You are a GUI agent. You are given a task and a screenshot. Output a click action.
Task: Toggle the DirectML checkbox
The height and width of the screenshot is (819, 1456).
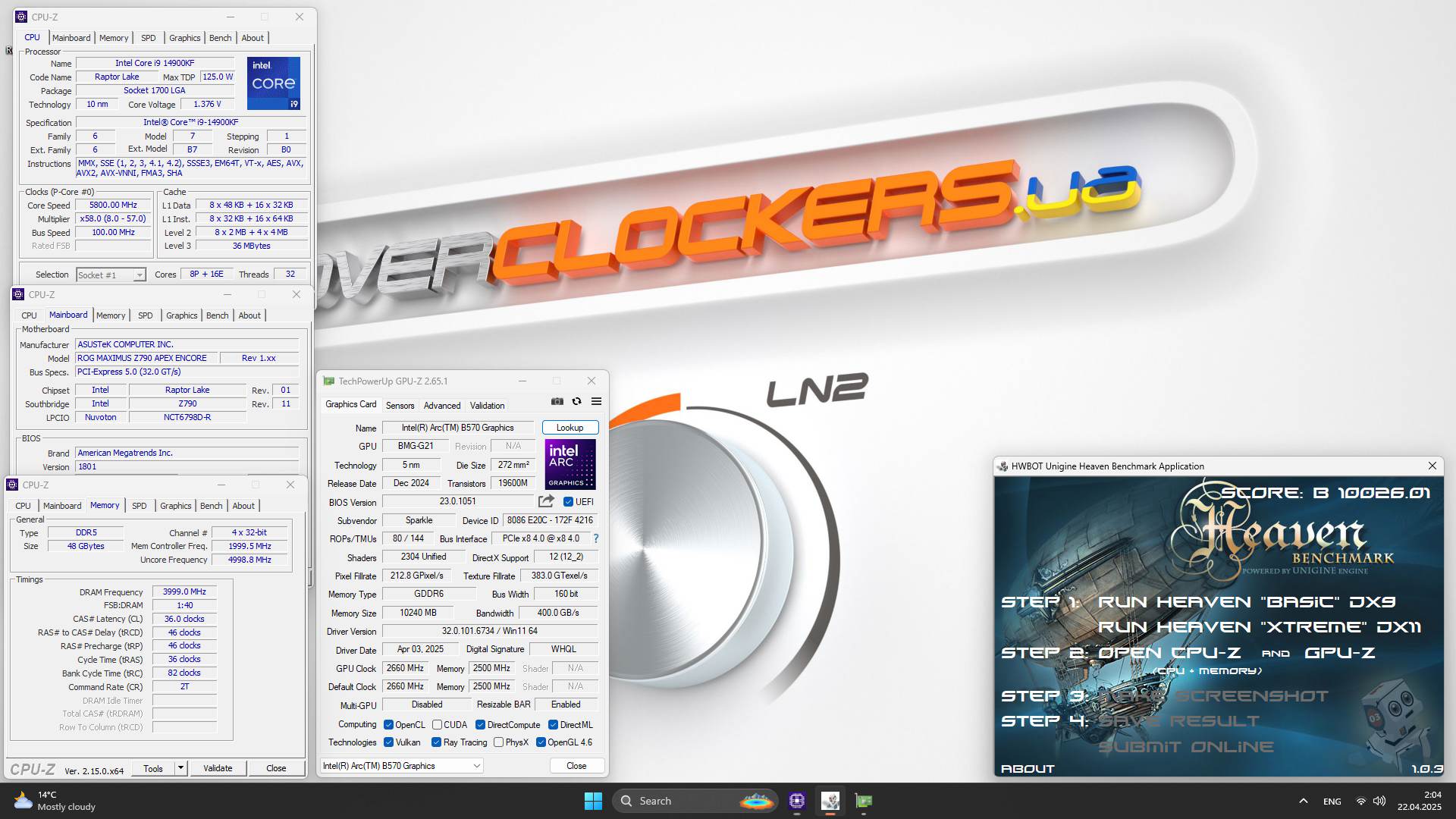pos(553,725)
